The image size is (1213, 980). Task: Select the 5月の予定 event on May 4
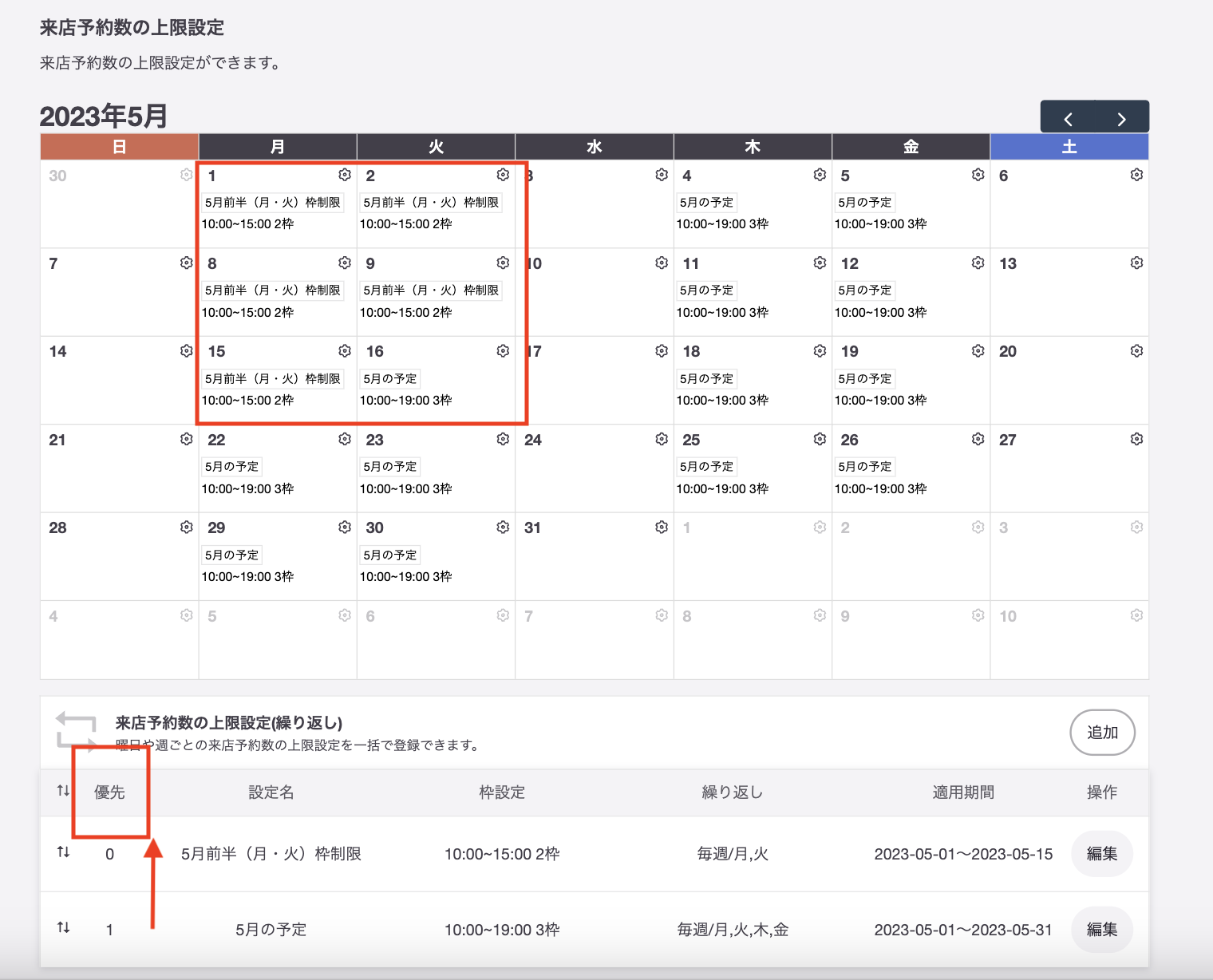(x=706, y=203)
